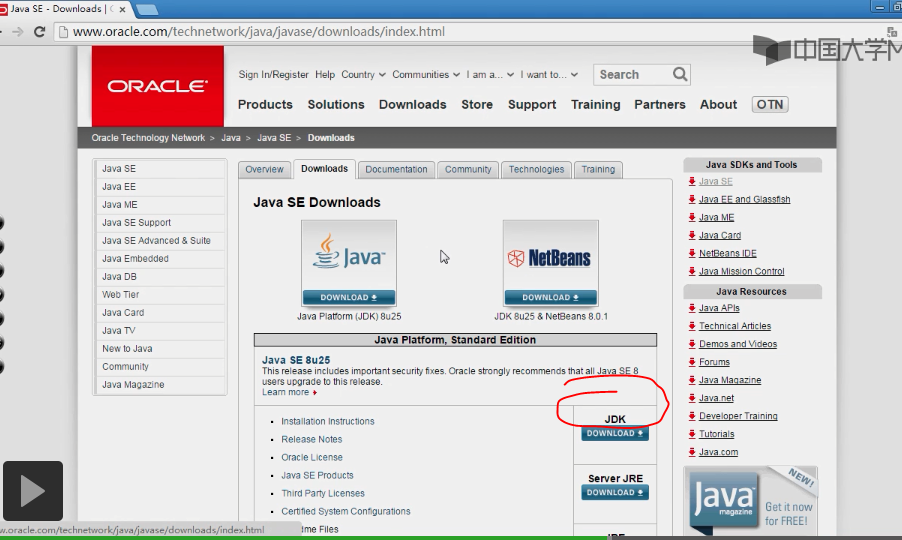Switch to the Documentation tab

tap(396, 170)
